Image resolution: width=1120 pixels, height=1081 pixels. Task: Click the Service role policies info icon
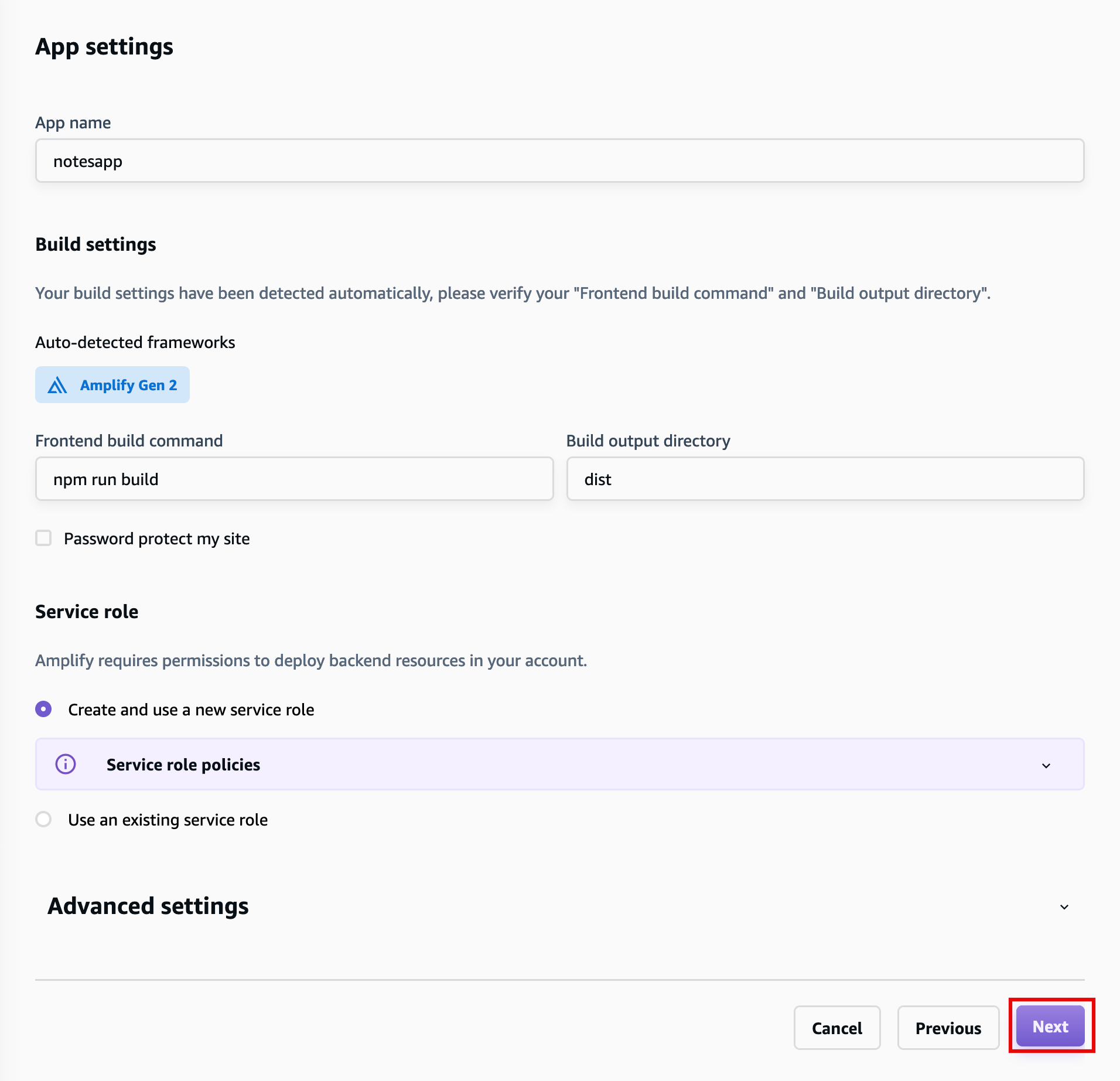click(x=66, y=764)
